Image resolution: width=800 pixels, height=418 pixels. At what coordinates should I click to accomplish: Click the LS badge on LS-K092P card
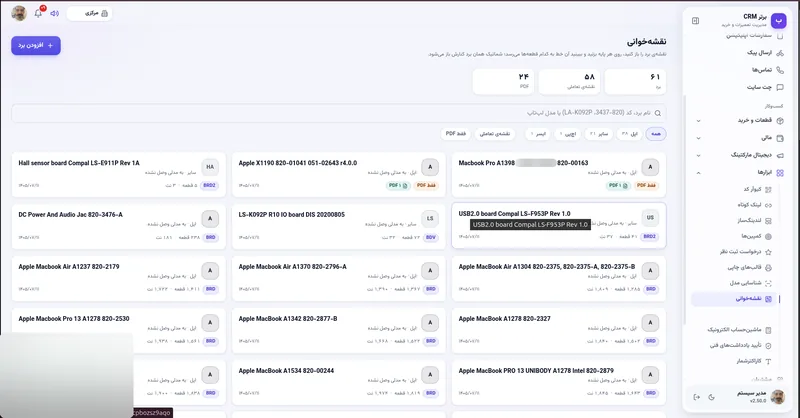(430, 218)
